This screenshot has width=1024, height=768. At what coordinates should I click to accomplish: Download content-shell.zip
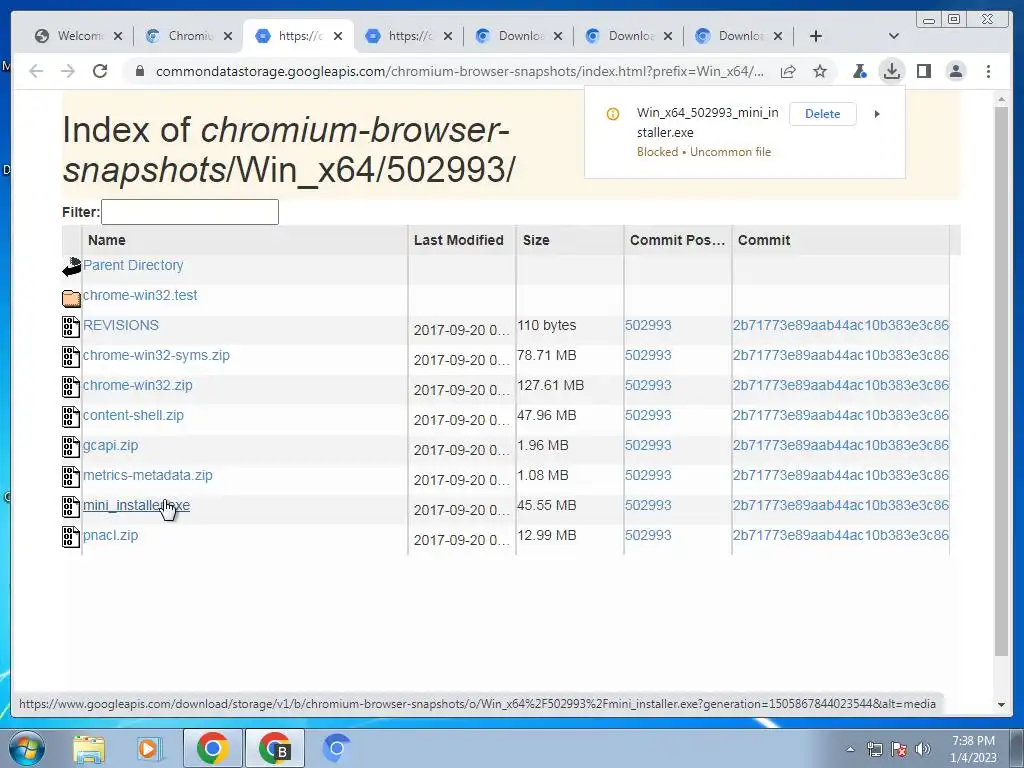click(133, 415)
